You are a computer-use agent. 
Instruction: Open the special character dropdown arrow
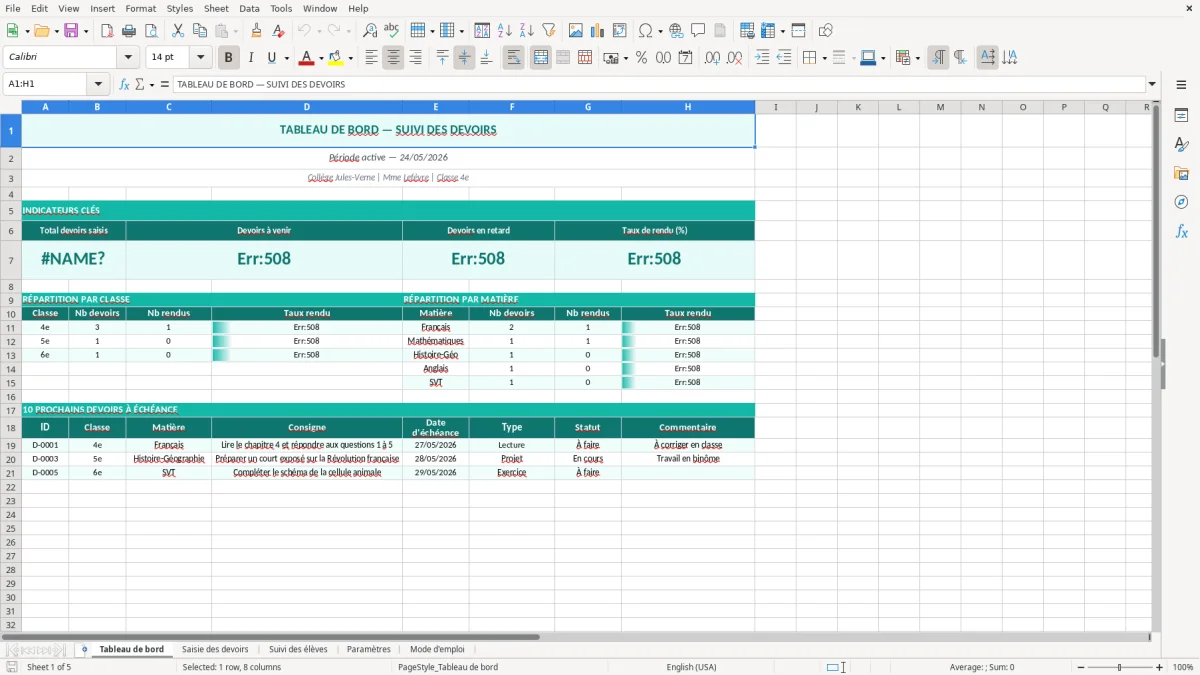pos(659,31)
